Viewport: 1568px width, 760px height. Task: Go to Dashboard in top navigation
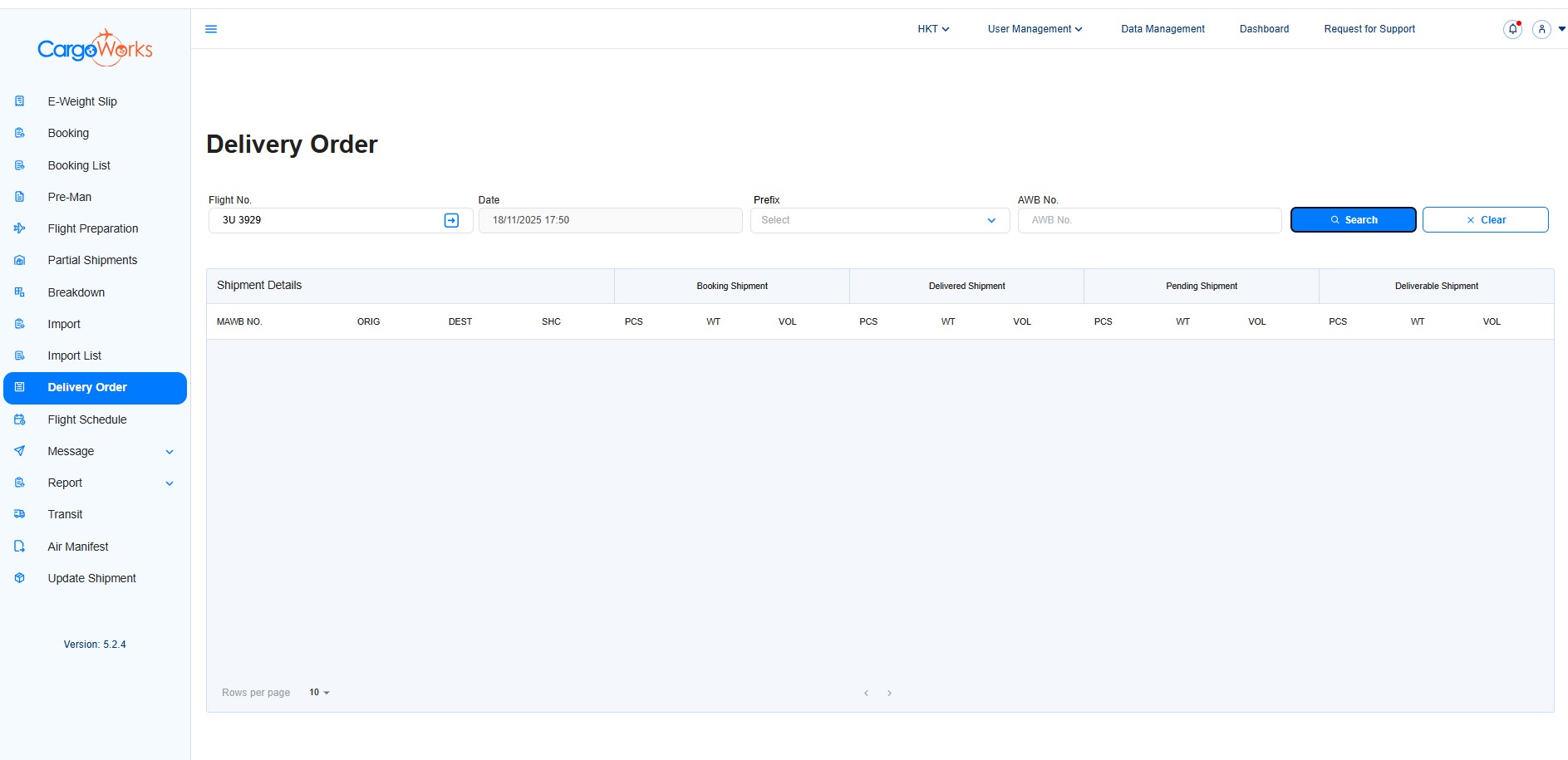1264,29
